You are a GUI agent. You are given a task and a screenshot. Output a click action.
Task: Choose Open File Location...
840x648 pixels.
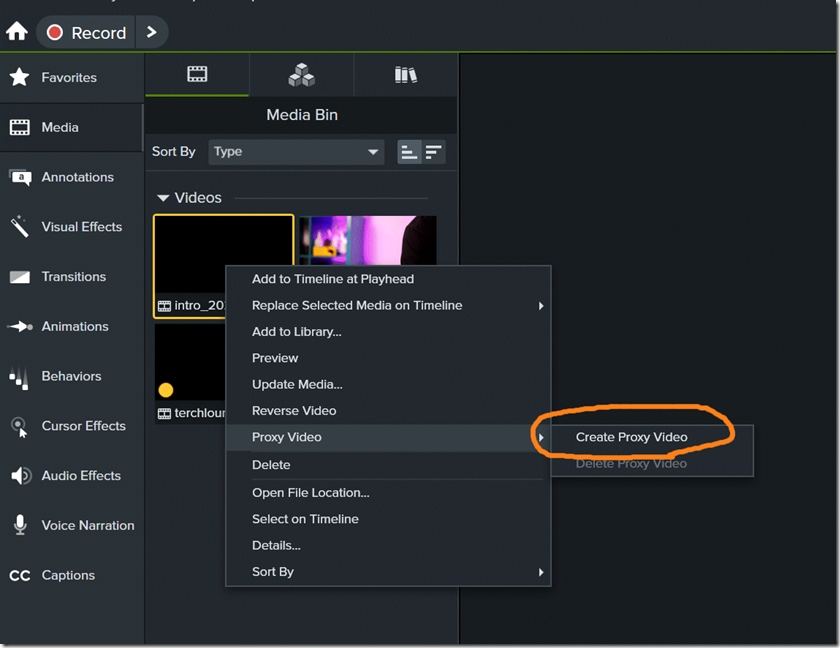(388, 493)
